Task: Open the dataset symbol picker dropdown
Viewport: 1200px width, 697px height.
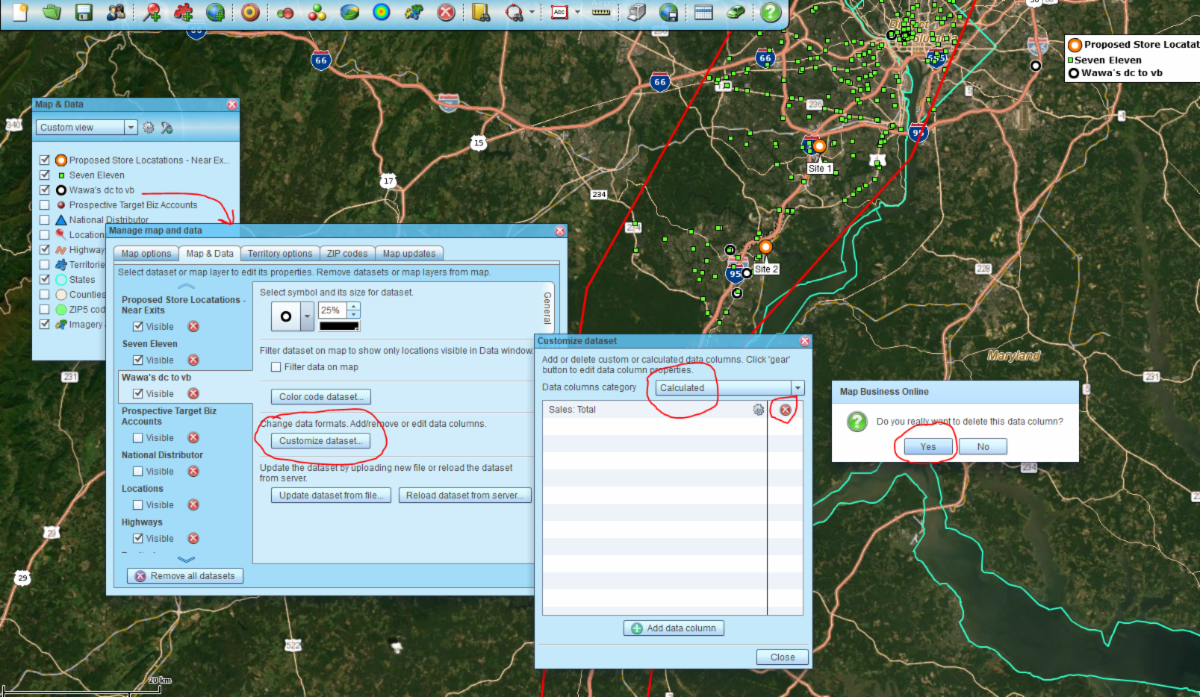Action: point(307,315)
